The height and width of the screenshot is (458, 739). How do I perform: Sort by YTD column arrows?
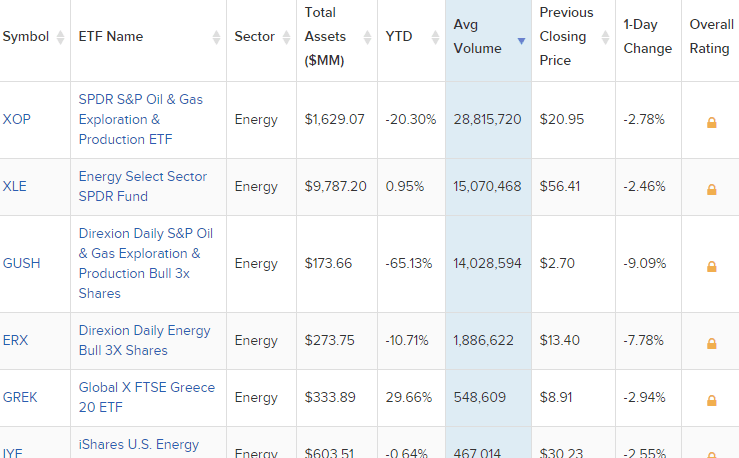pyautogui.click(x=435, y=37)
